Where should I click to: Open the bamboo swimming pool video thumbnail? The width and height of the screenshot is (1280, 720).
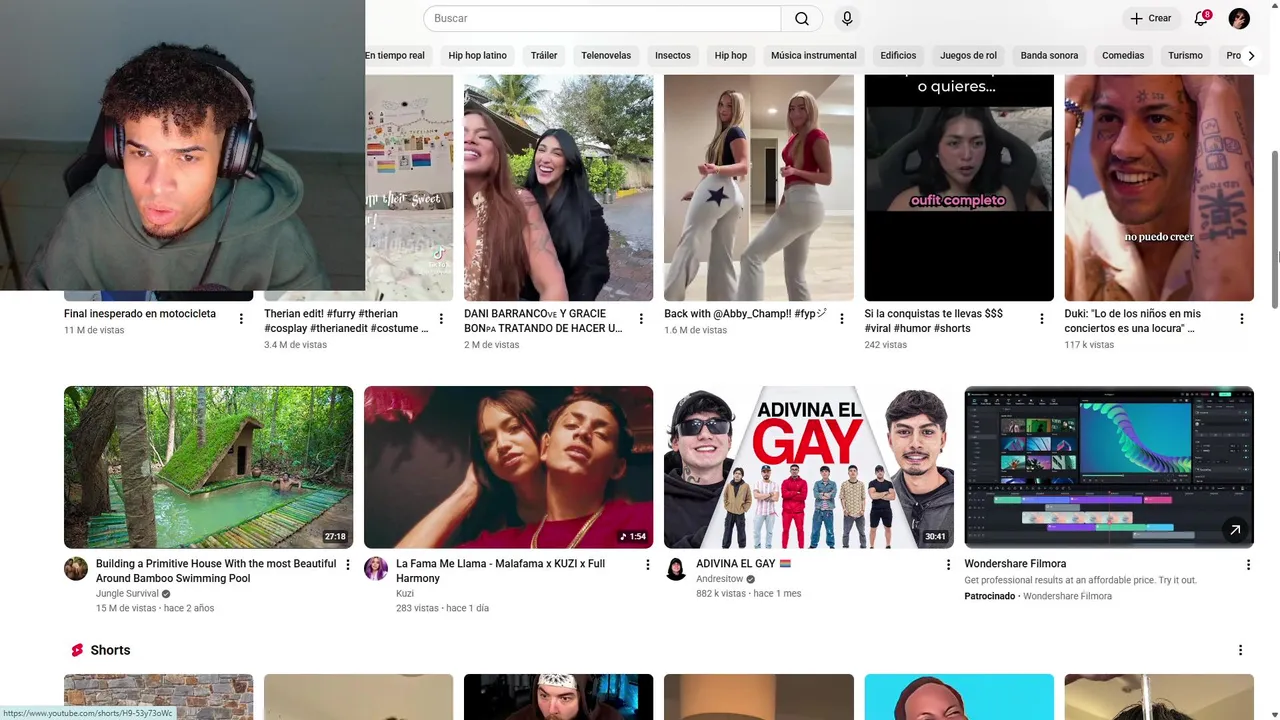point(208,467)
